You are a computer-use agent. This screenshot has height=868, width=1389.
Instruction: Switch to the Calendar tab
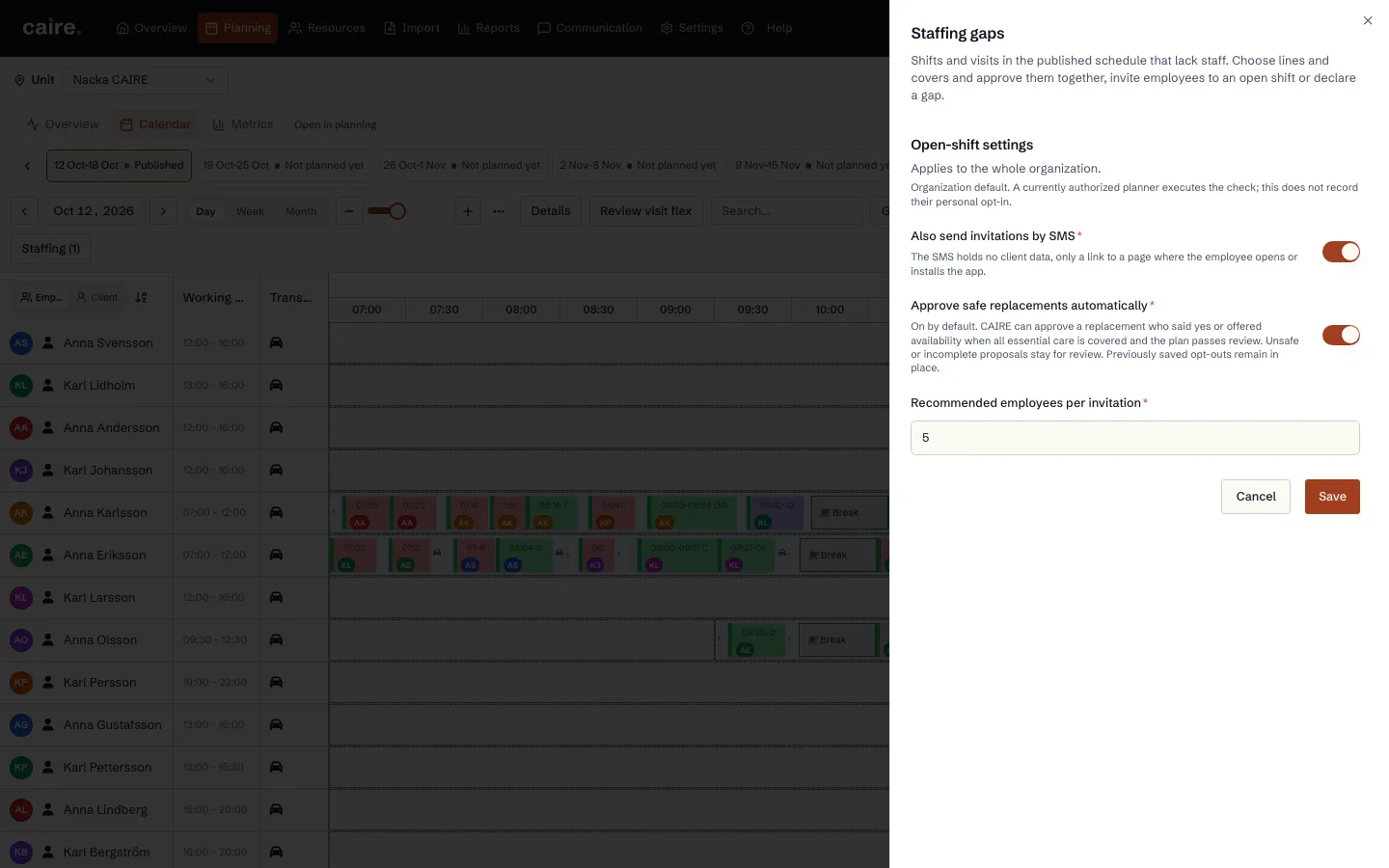155,124
